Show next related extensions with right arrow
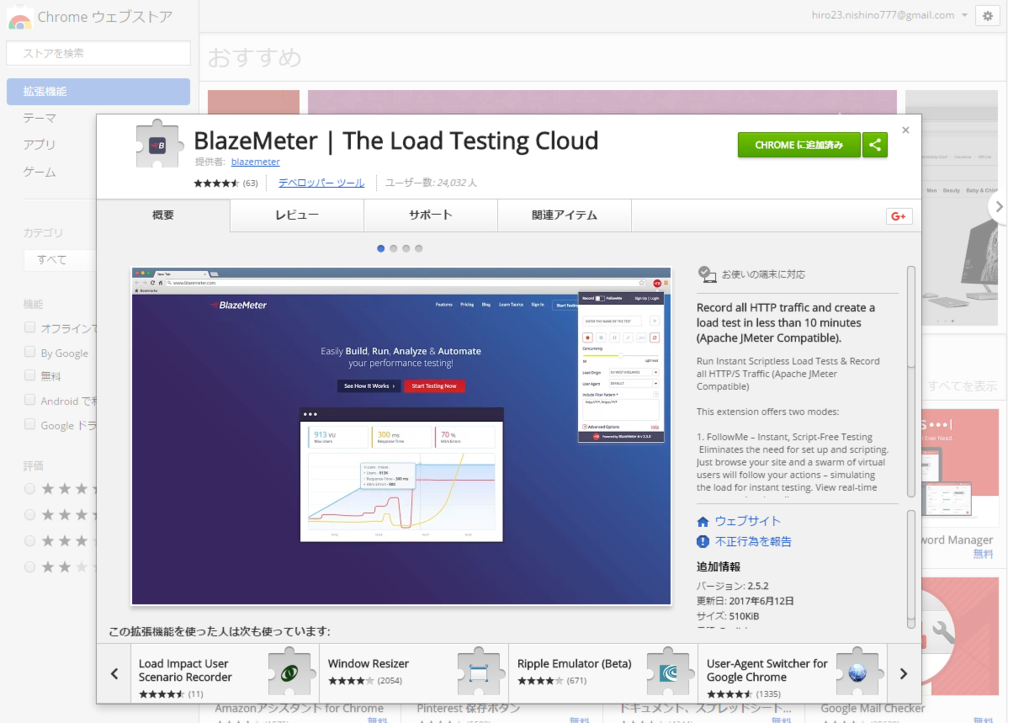1024x723 pixels. (904, 673)
